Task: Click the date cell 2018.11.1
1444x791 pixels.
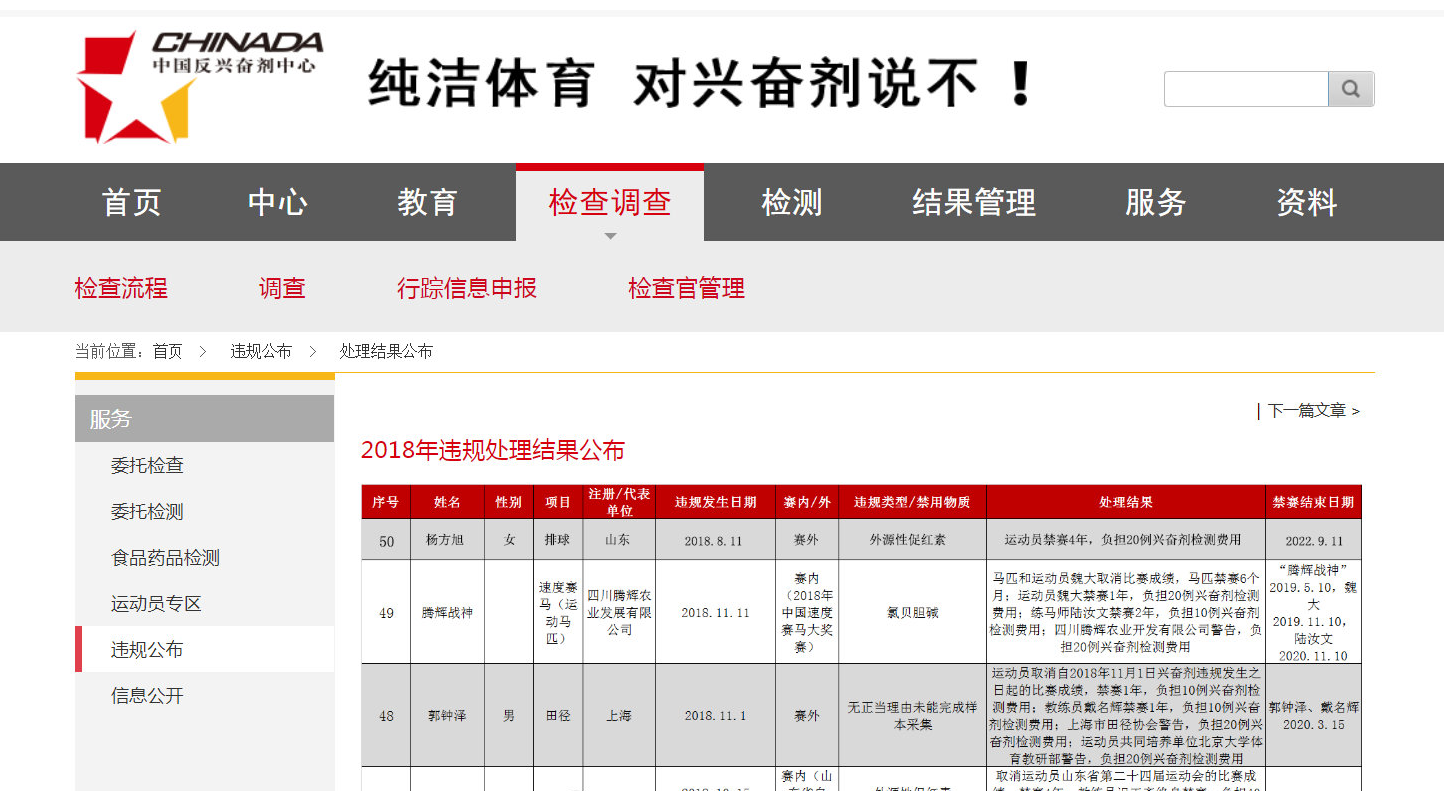Action: click(x=715, y=716)
